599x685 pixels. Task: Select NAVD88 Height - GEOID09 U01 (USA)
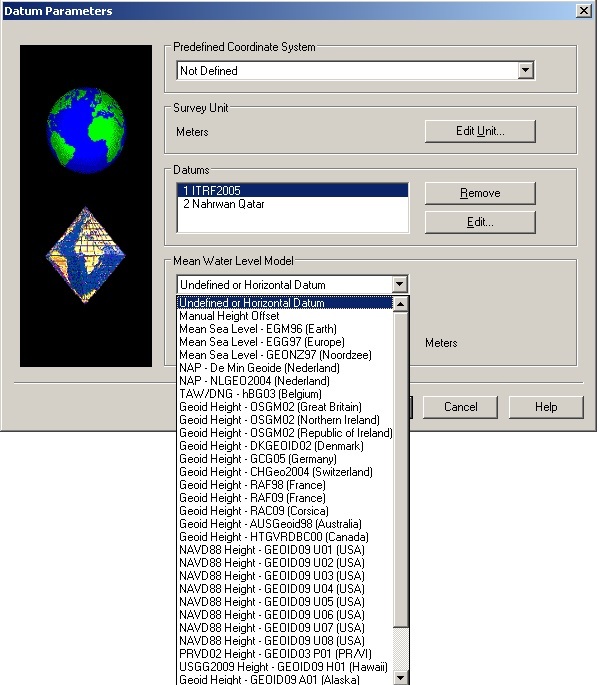[x=285, y=550]
